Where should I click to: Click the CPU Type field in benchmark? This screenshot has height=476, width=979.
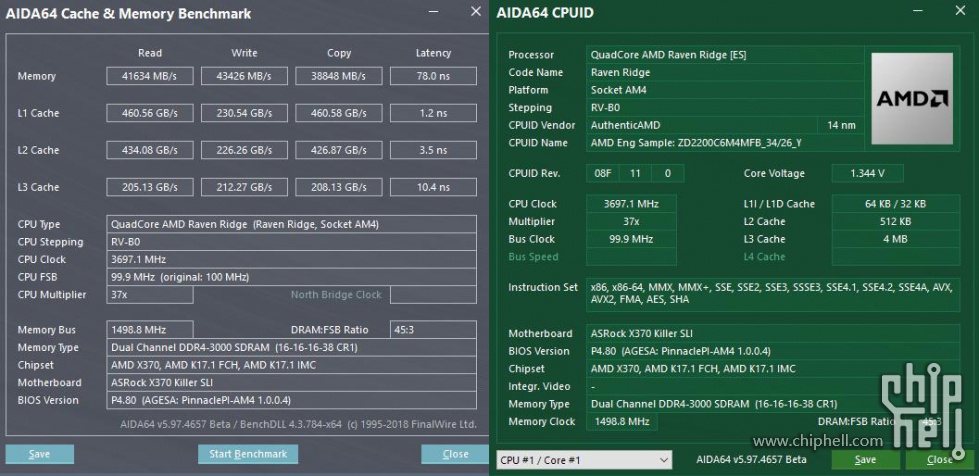pyautogui.click(x=292, y=224)
